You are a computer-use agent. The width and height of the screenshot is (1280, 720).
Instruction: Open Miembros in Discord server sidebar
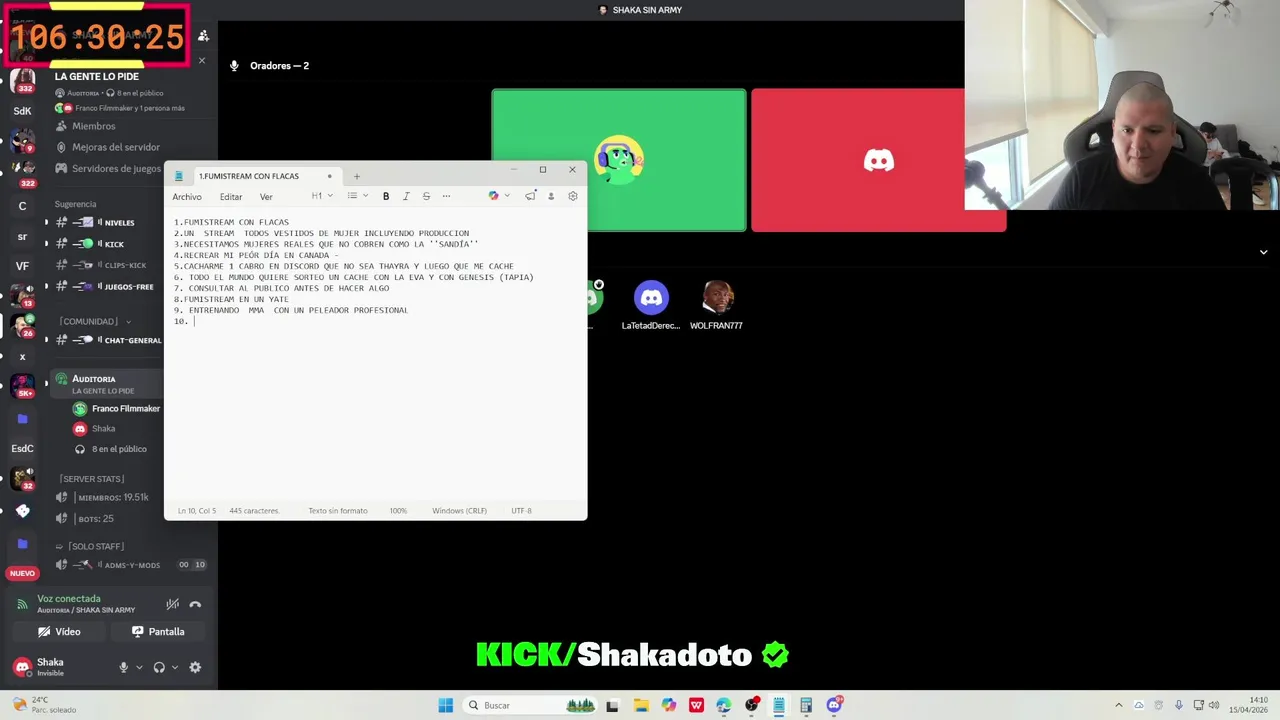(x=86, y=126)
